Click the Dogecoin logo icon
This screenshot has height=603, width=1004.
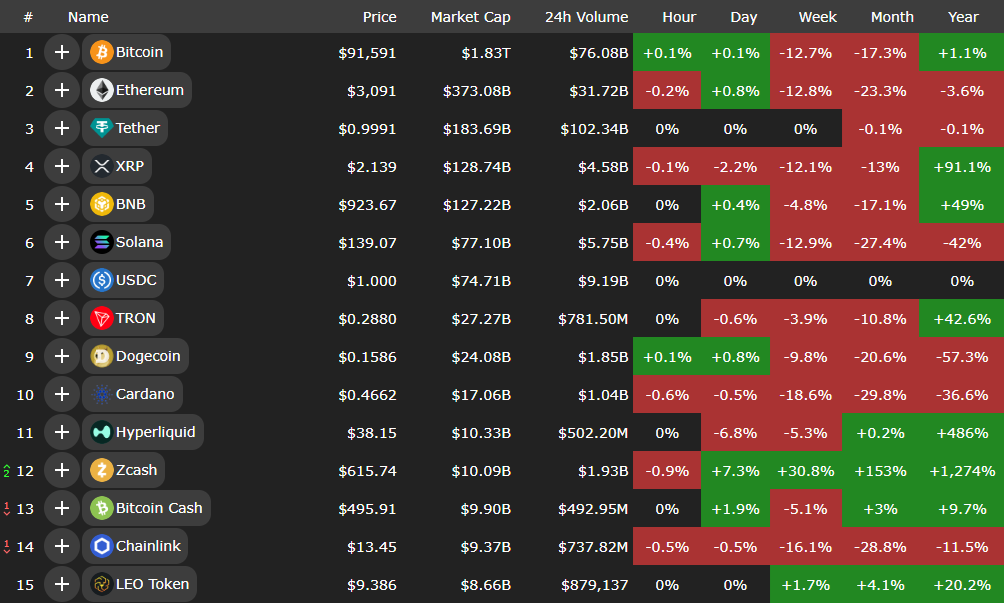[x=101, y=356]
